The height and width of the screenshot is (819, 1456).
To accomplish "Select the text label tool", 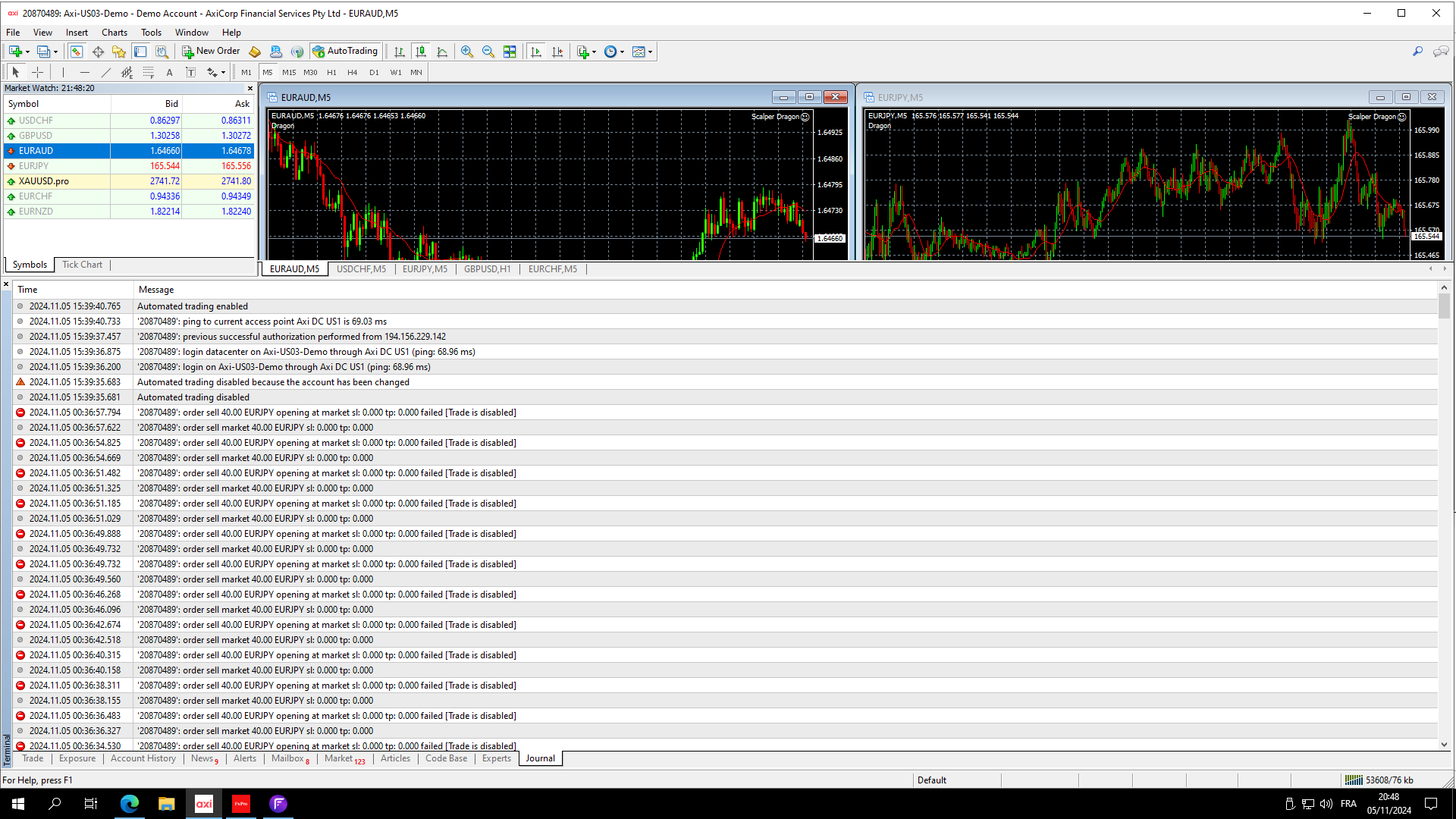I will tap(191, 72).
